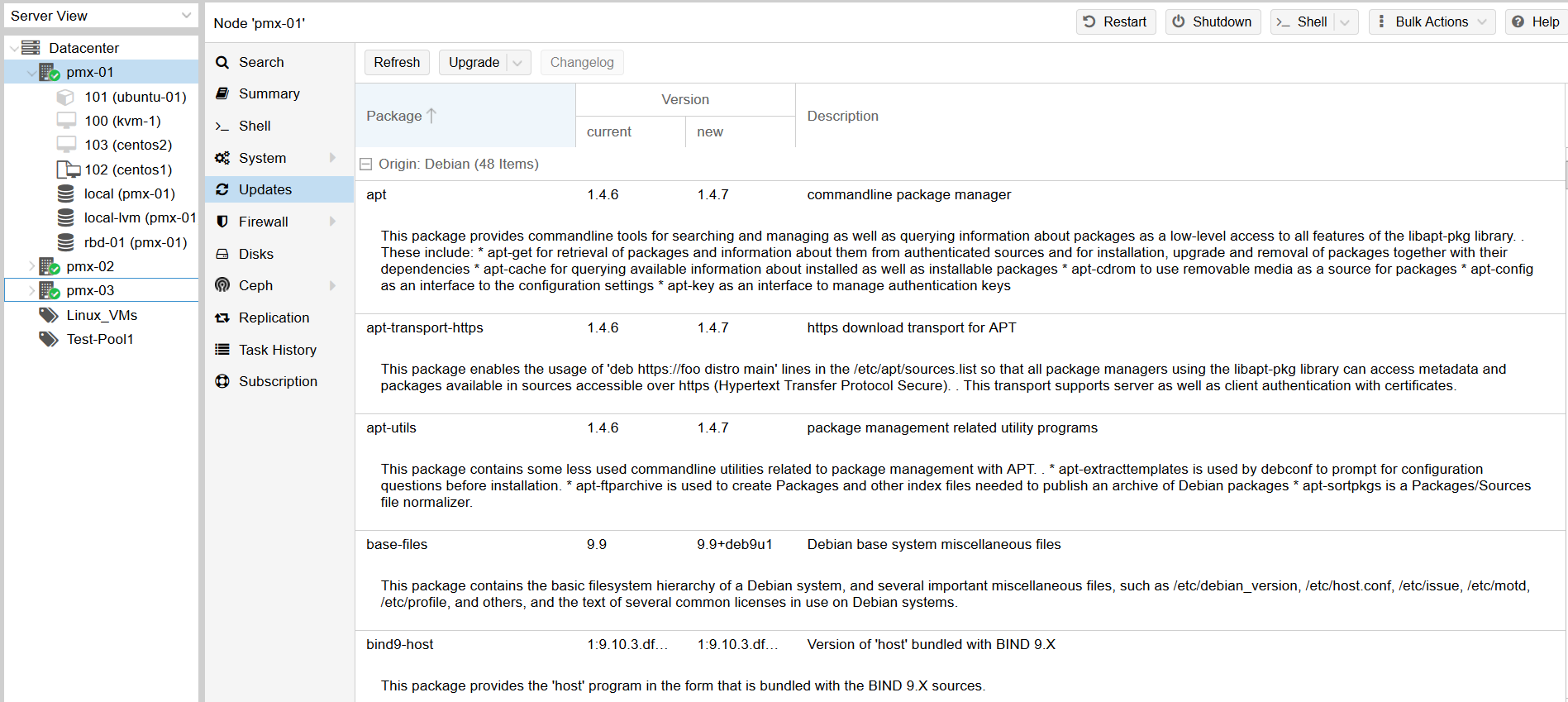Collapse the Origin: Debian group
Viewport: 1568px width, 702px height.
[x=366, y=165]
